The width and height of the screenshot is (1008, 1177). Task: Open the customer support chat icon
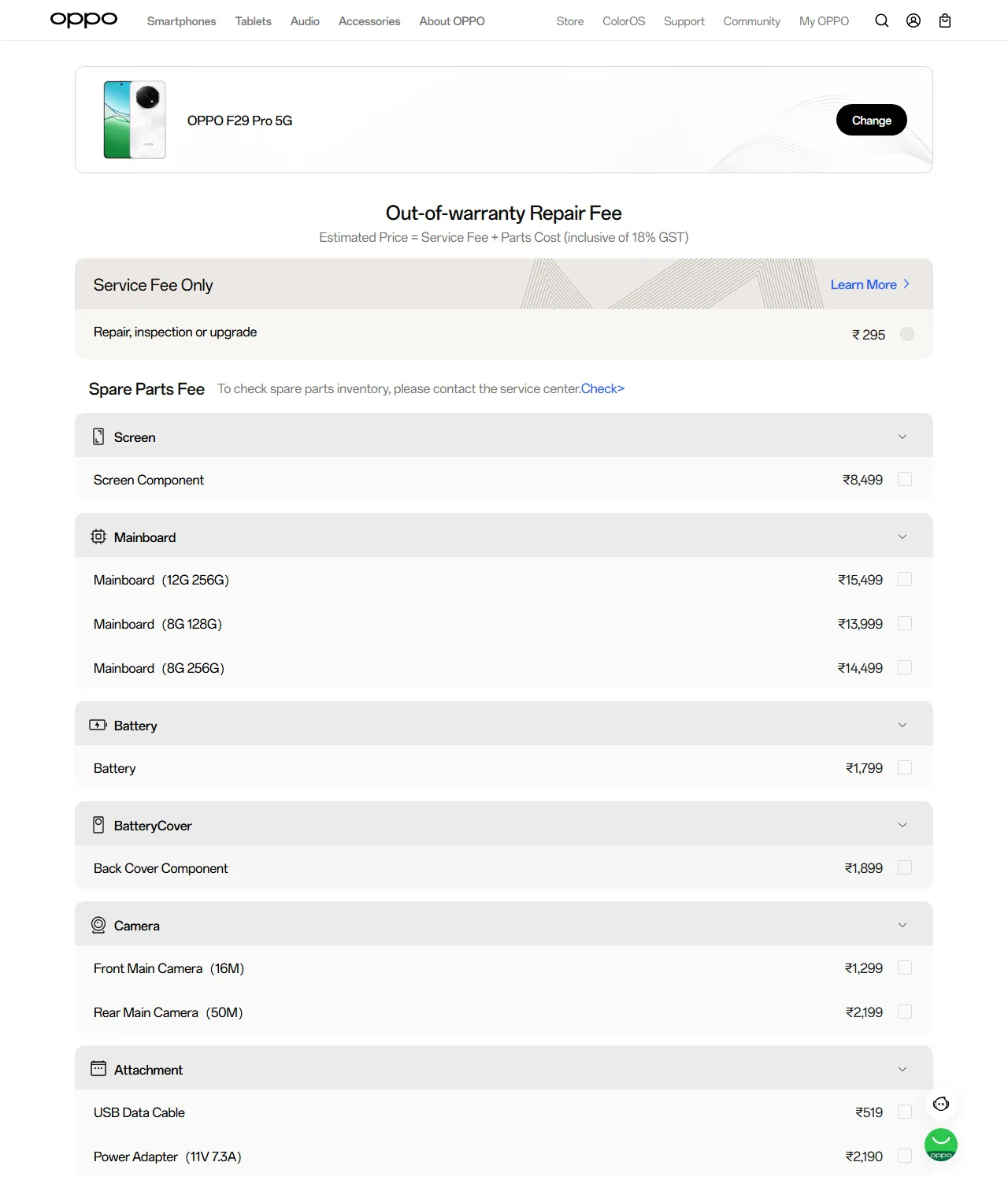(941, 1104)
